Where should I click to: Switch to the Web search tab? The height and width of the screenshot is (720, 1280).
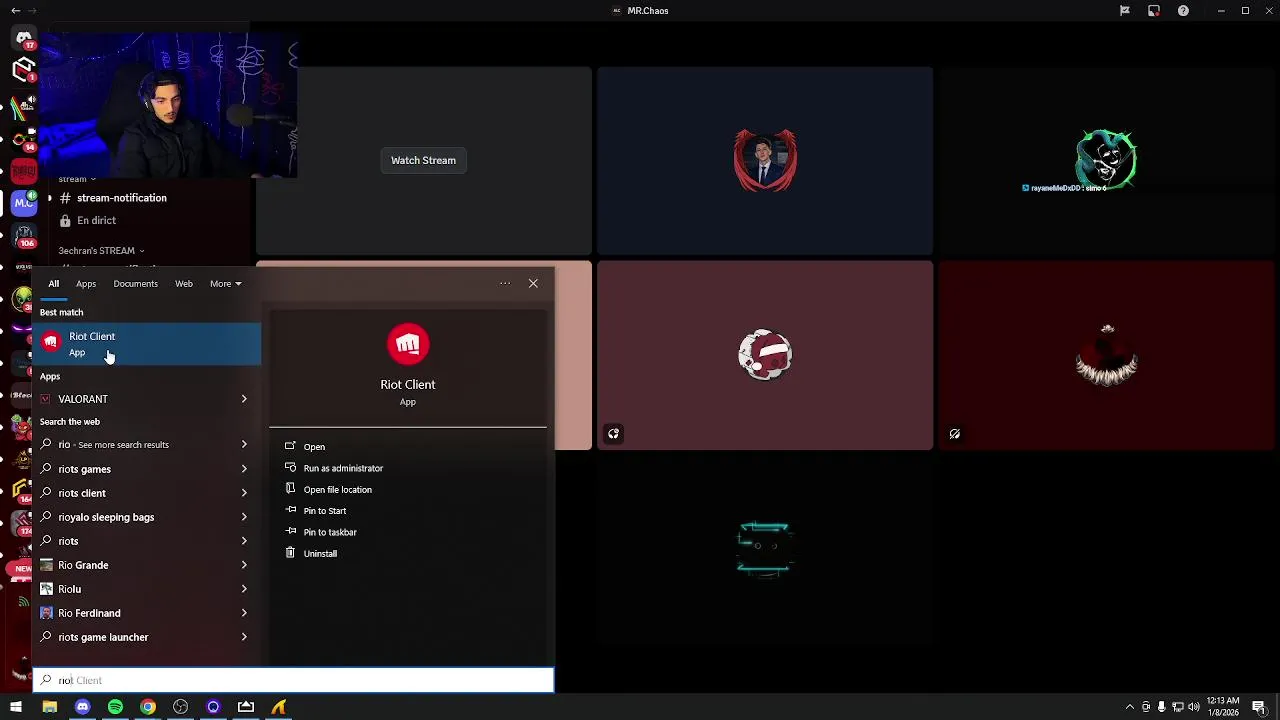(184, 284)
